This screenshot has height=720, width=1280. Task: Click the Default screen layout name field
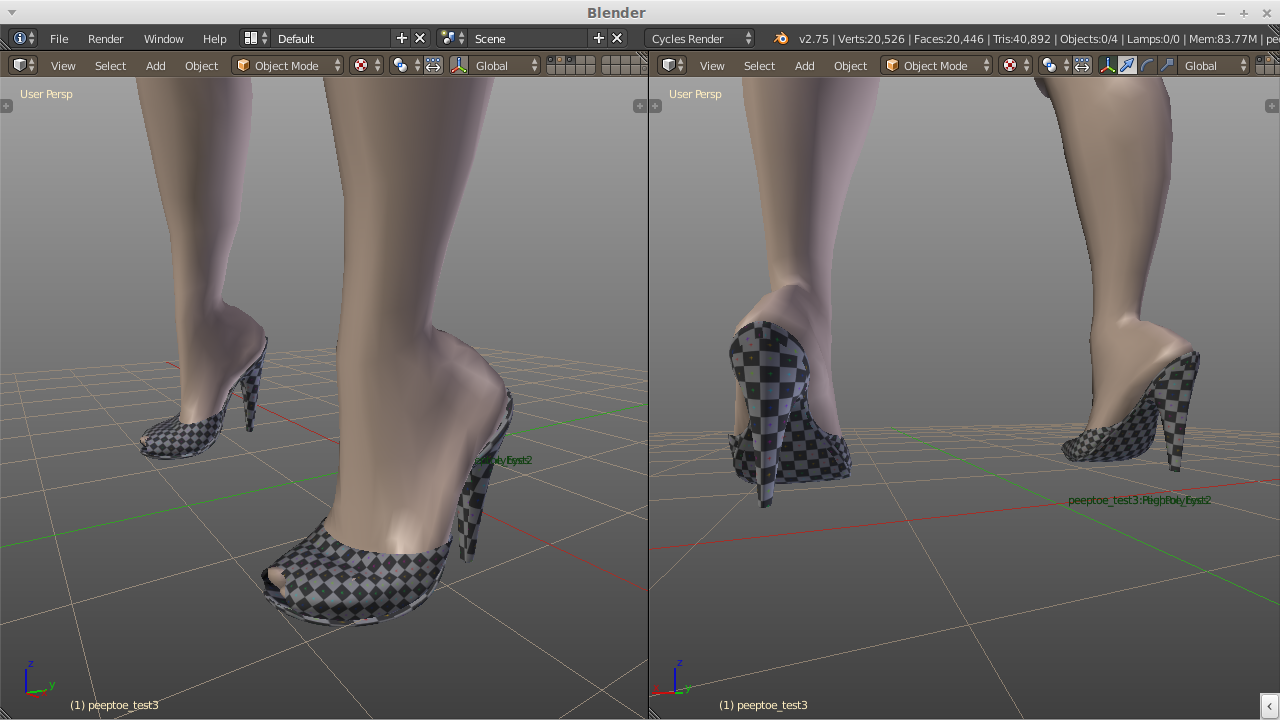coord(332,38)
